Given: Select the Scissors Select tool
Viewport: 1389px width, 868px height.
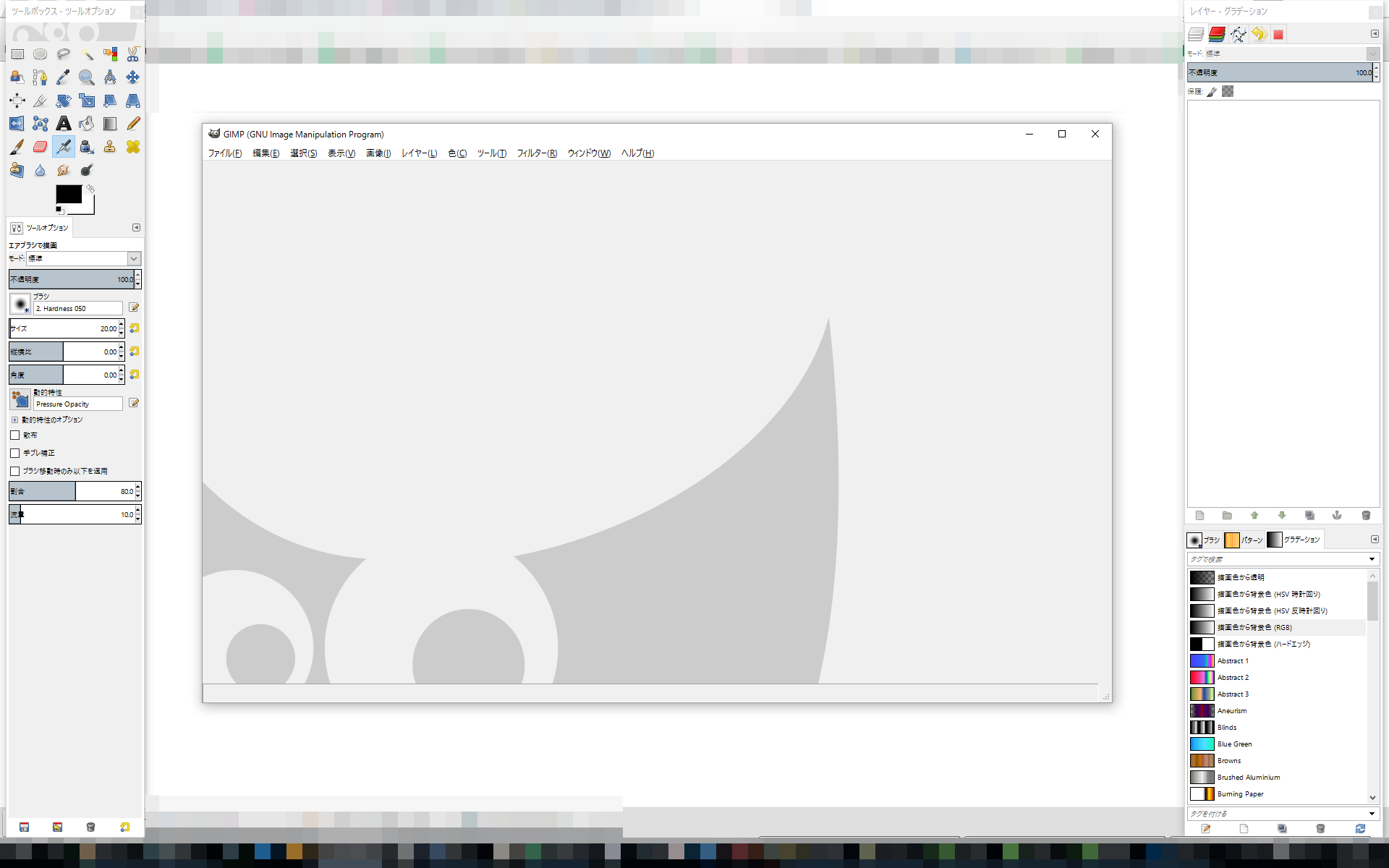Looking at the screenshot, I should 133,54.
